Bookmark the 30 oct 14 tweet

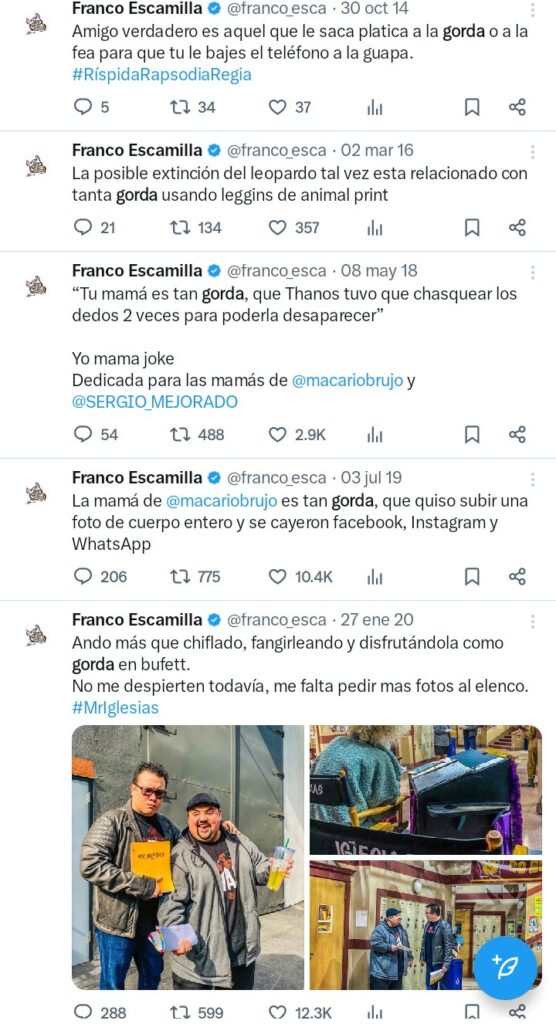coord(472,107)
